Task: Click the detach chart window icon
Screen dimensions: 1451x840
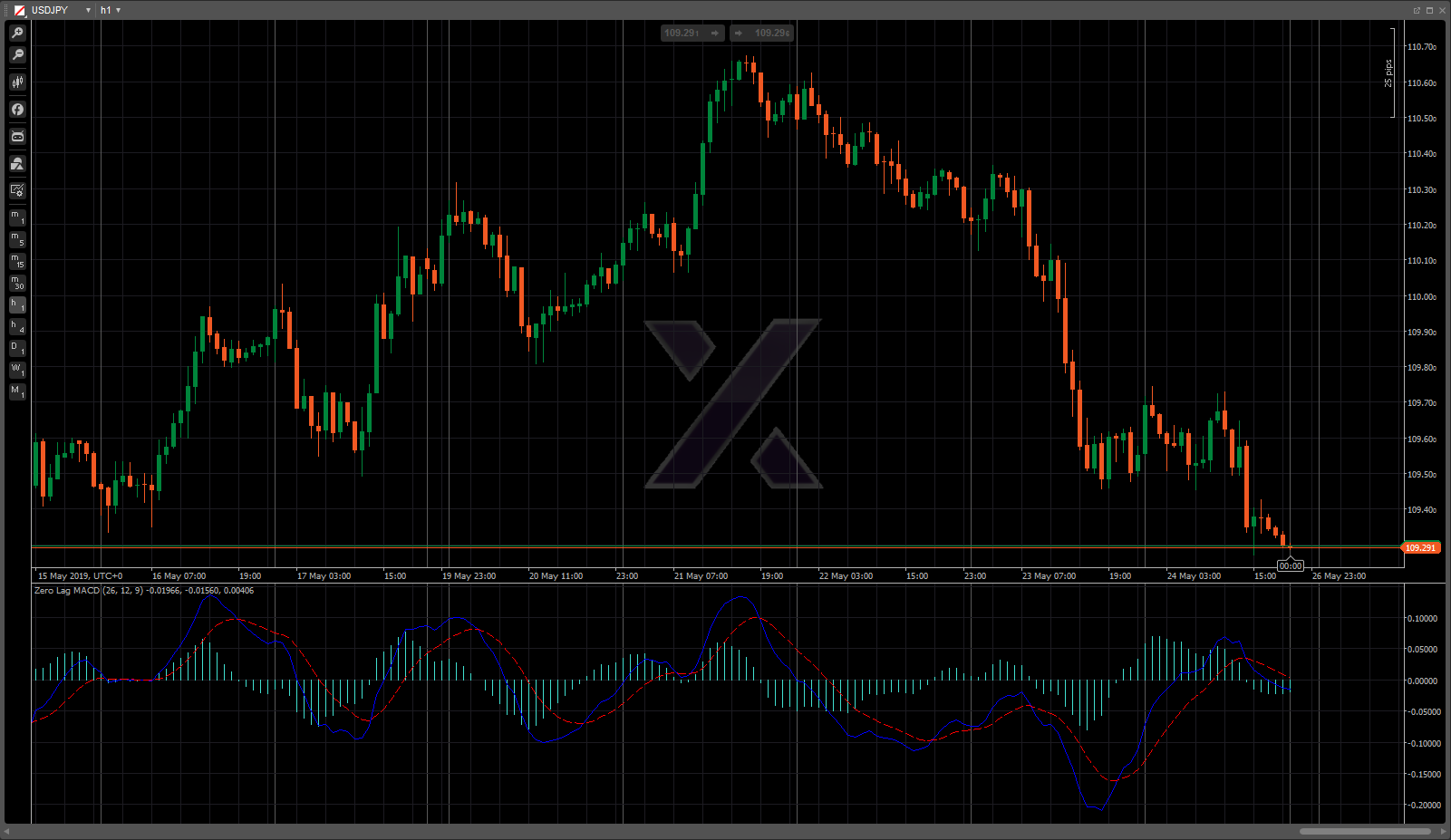Action: tap(1417, 10)
